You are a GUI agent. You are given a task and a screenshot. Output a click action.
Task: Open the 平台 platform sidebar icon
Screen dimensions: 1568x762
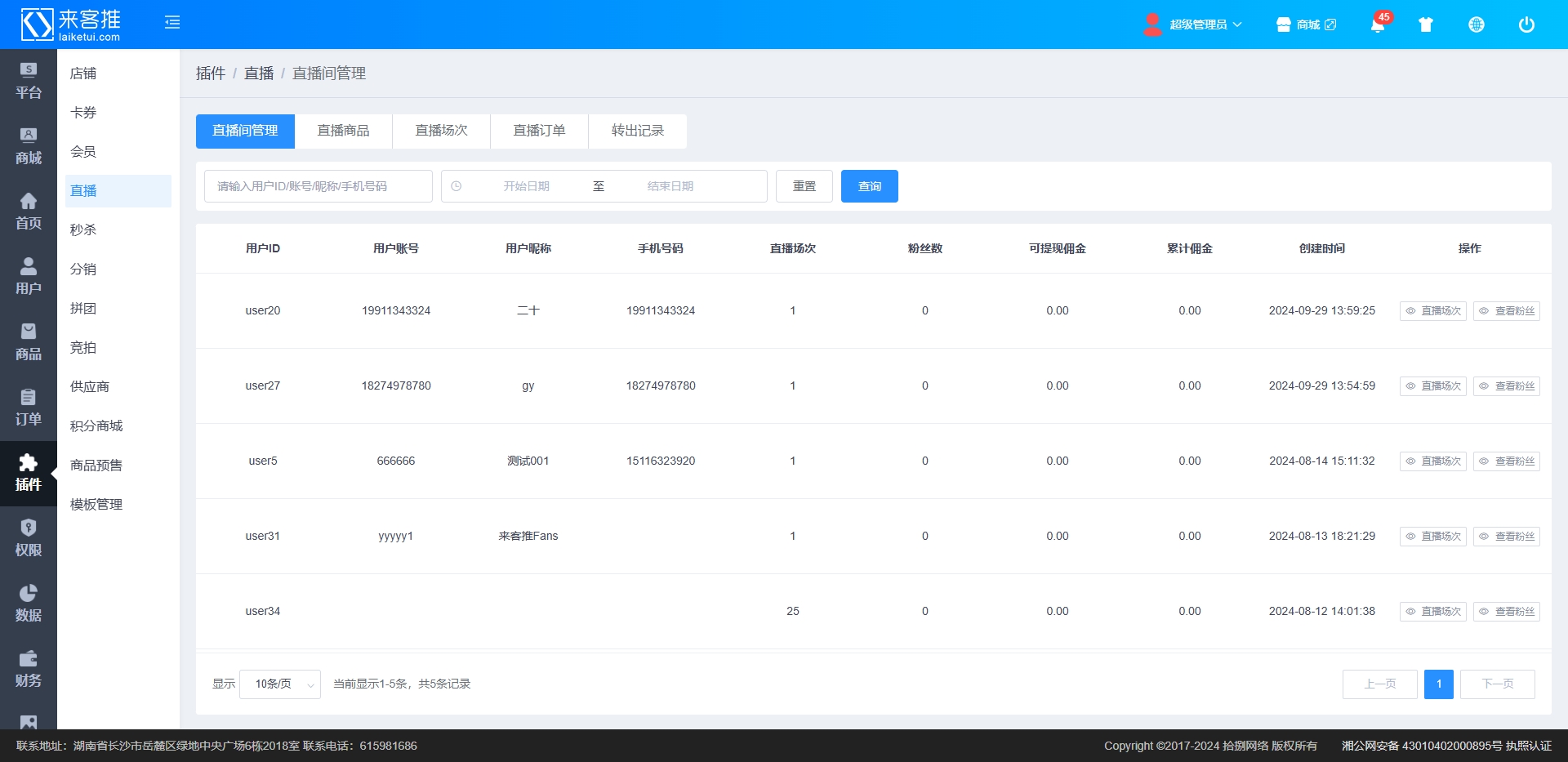[x=29, y=81]
